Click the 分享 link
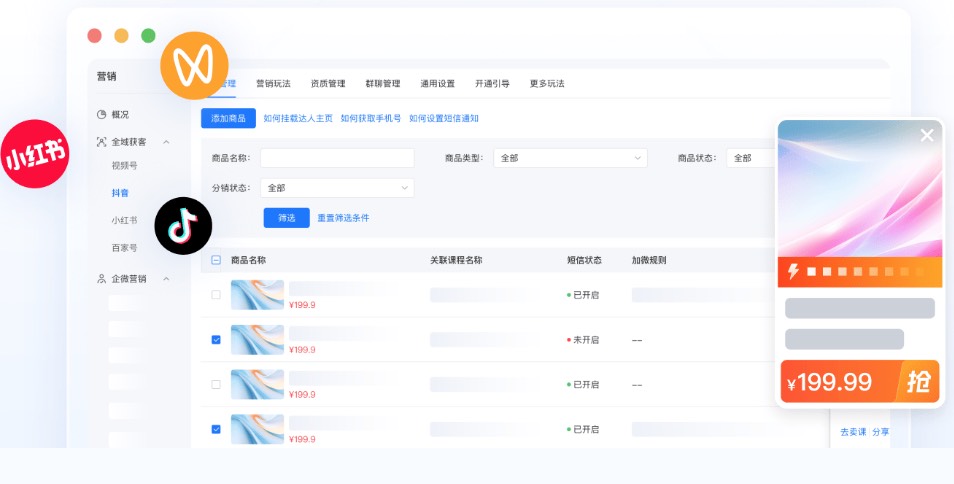The height and width of the screenshot is (484, 954). pyautogui.click(x=880, y=432)
